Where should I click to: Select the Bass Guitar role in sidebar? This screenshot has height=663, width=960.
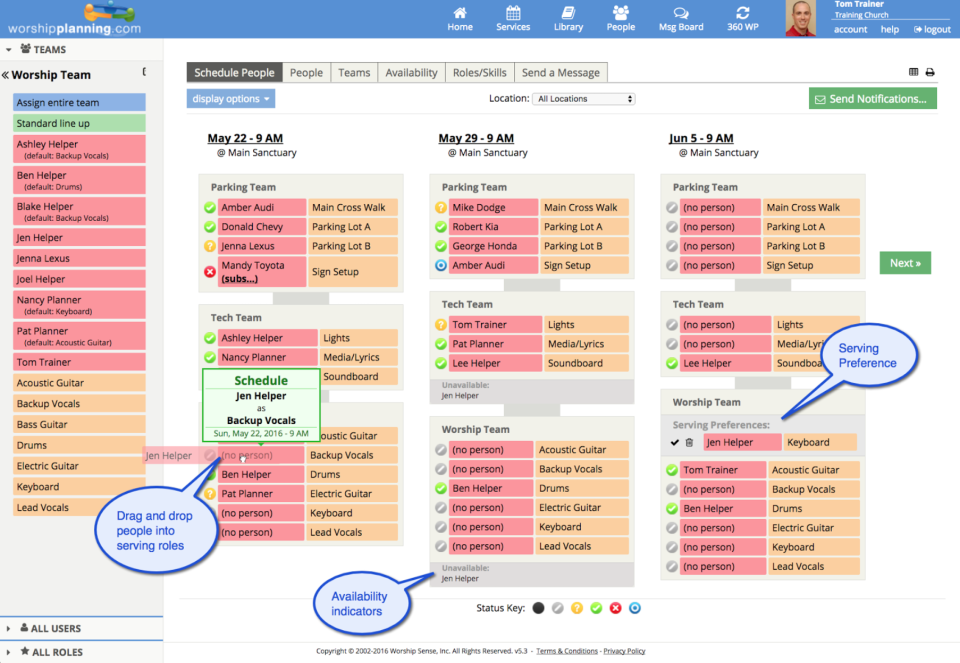click(x=79, y=424)
